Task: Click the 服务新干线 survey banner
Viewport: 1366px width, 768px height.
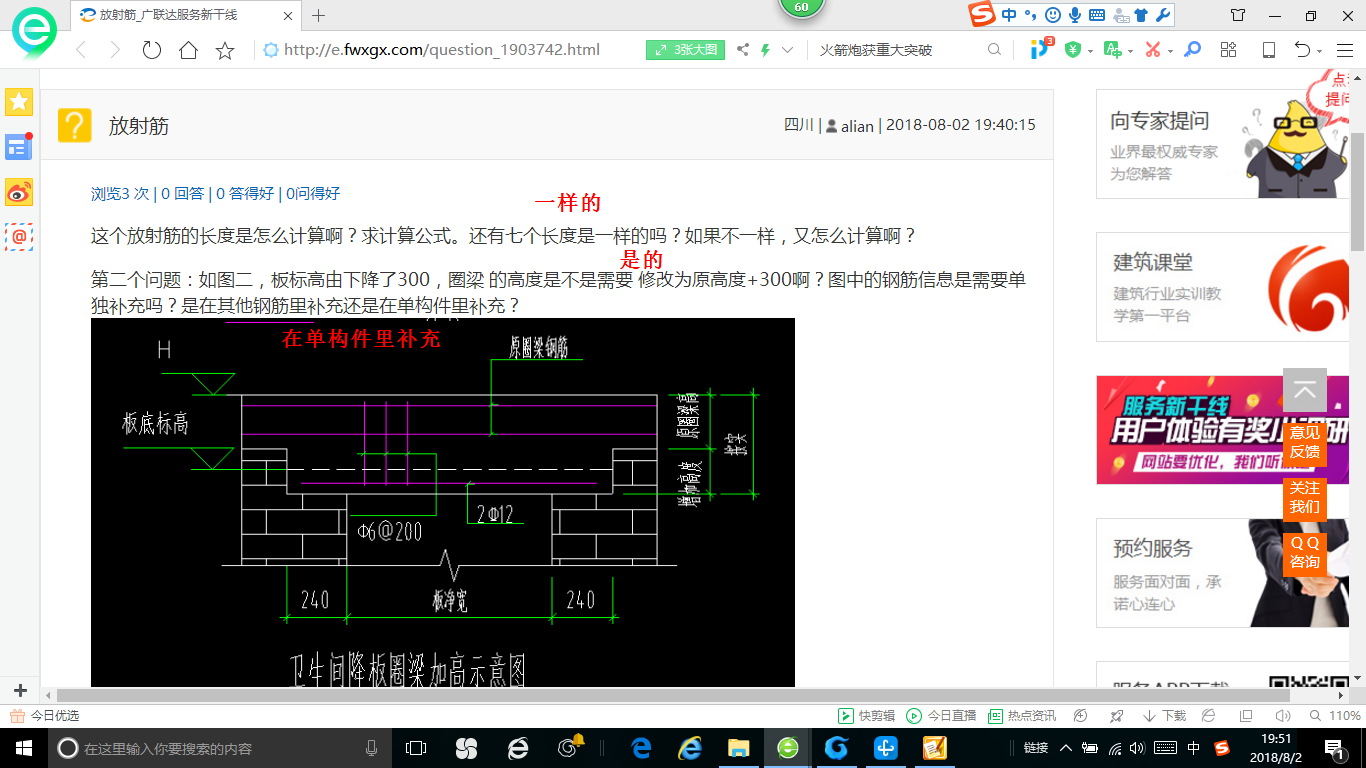Action: tap(1223, 430)
